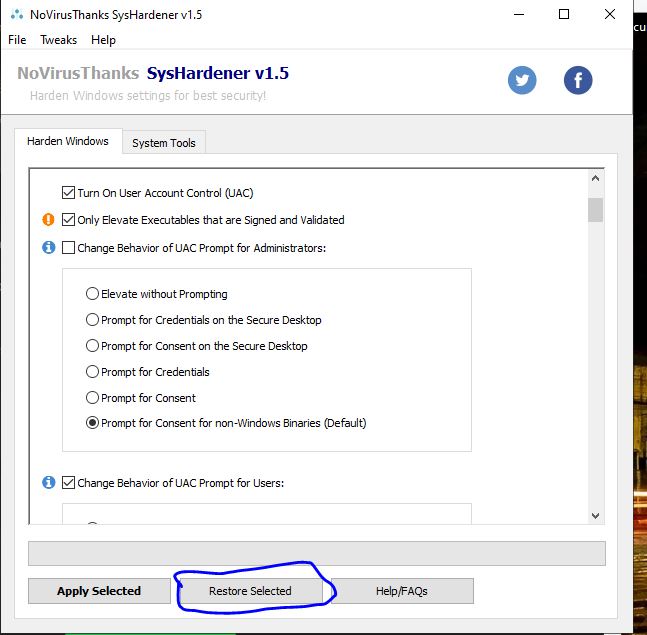Click the empty progress bar above the buttons
The image size is (647, 635).
pyautogui.click(x=317, y=553)
